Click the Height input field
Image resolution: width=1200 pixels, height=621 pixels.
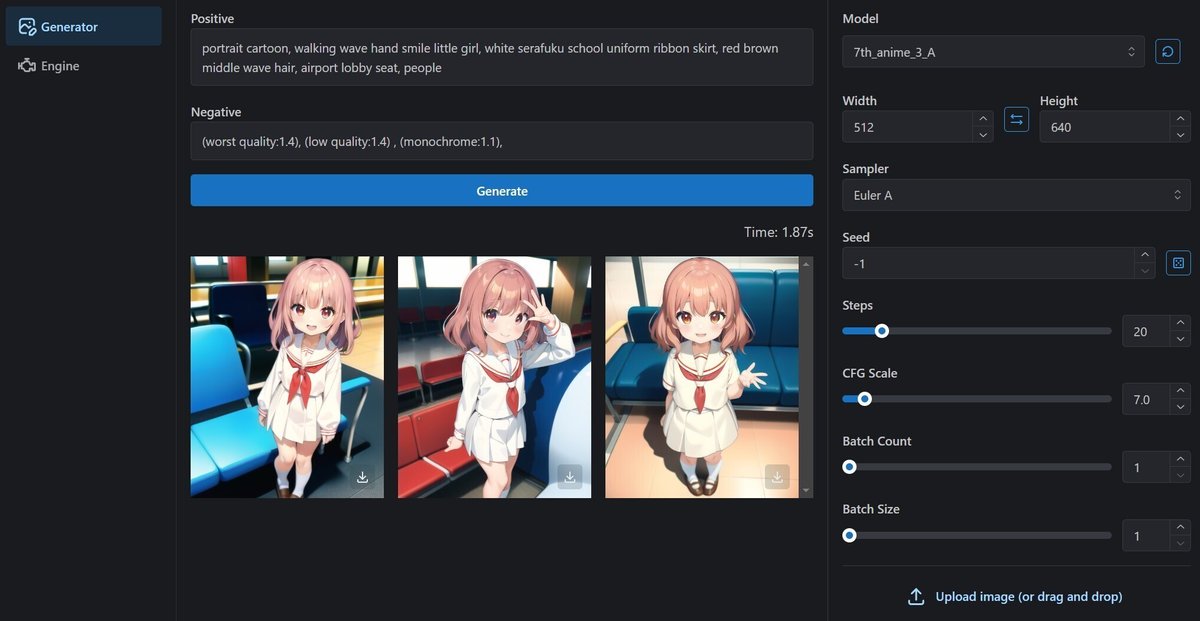point(1104,127)
